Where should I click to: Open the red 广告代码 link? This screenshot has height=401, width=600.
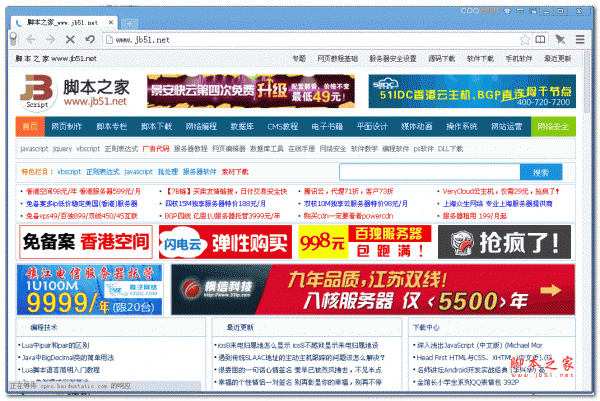pyautogui.click(x=156, y=149)
